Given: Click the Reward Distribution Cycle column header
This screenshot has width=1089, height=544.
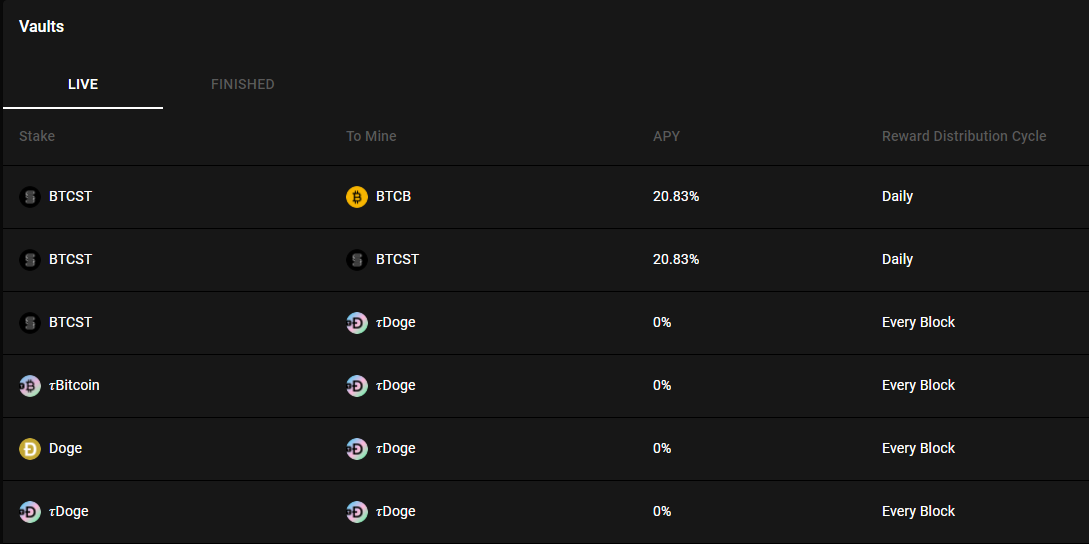Looking at the screenshot, I should pos(964,136).
